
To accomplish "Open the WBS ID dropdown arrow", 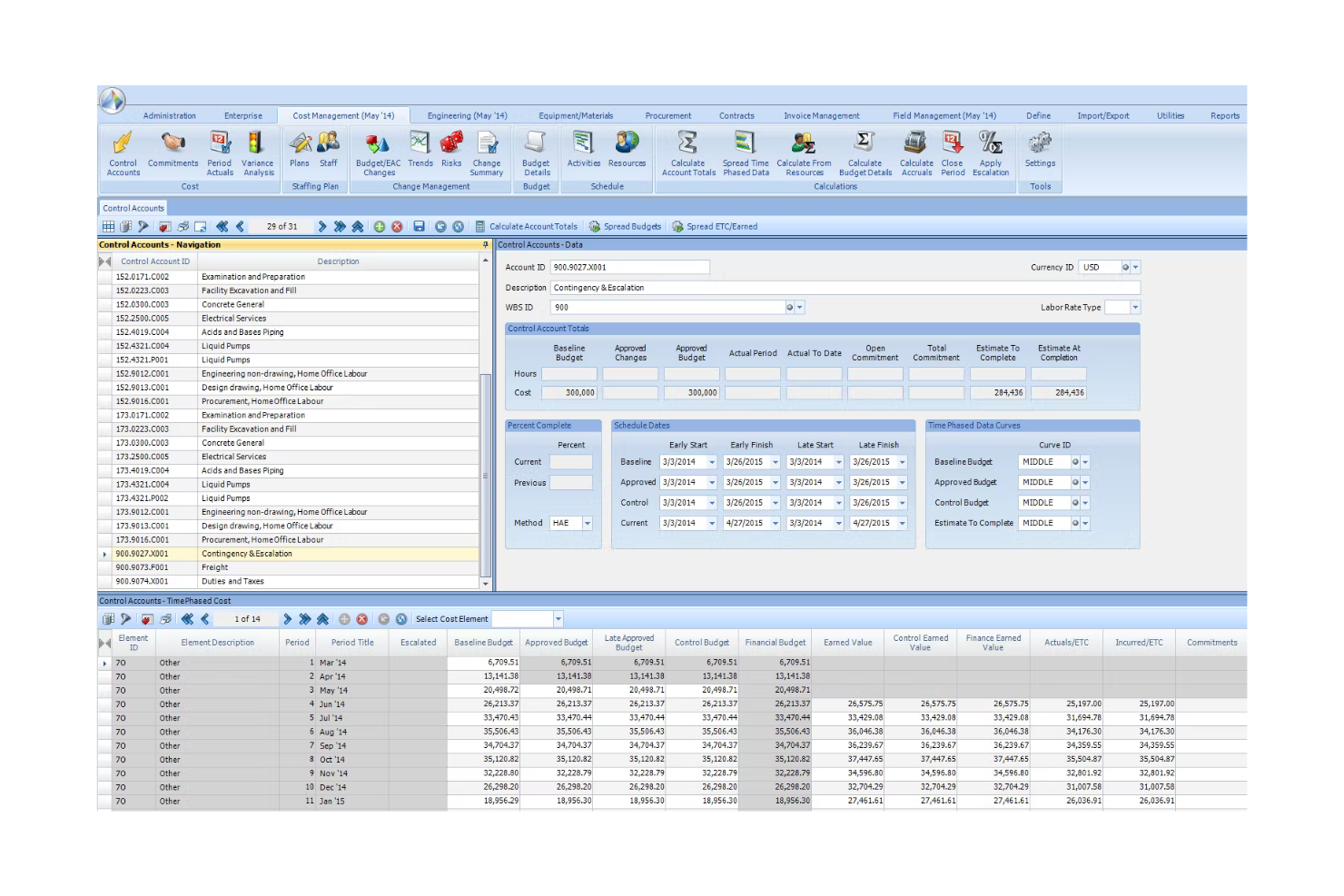I will (x=800, y=308).
